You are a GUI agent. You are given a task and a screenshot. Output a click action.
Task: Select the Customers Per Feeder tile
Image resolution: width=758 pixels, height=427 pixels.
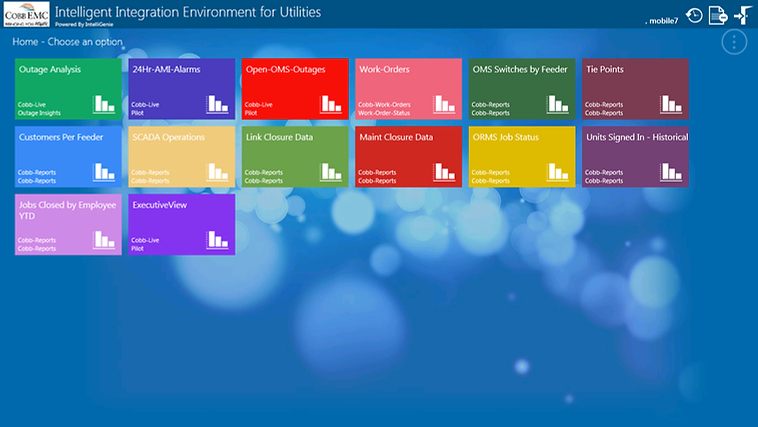point(67,156)
